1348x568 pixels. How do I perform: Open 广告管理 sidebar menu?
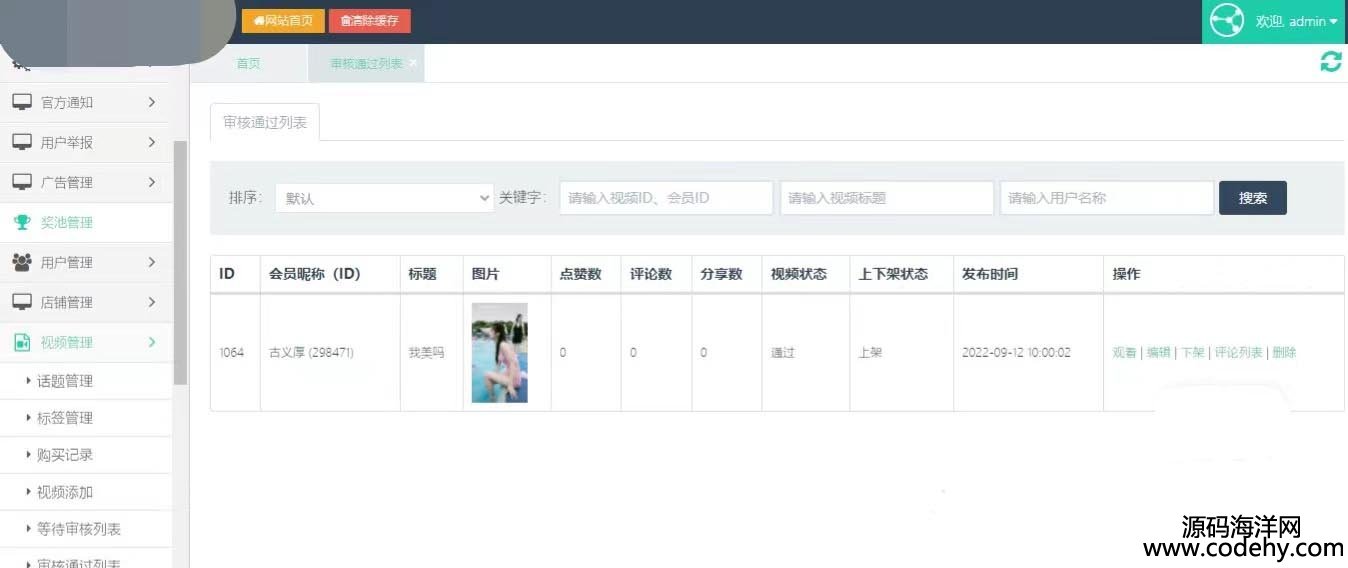(86, 182)
